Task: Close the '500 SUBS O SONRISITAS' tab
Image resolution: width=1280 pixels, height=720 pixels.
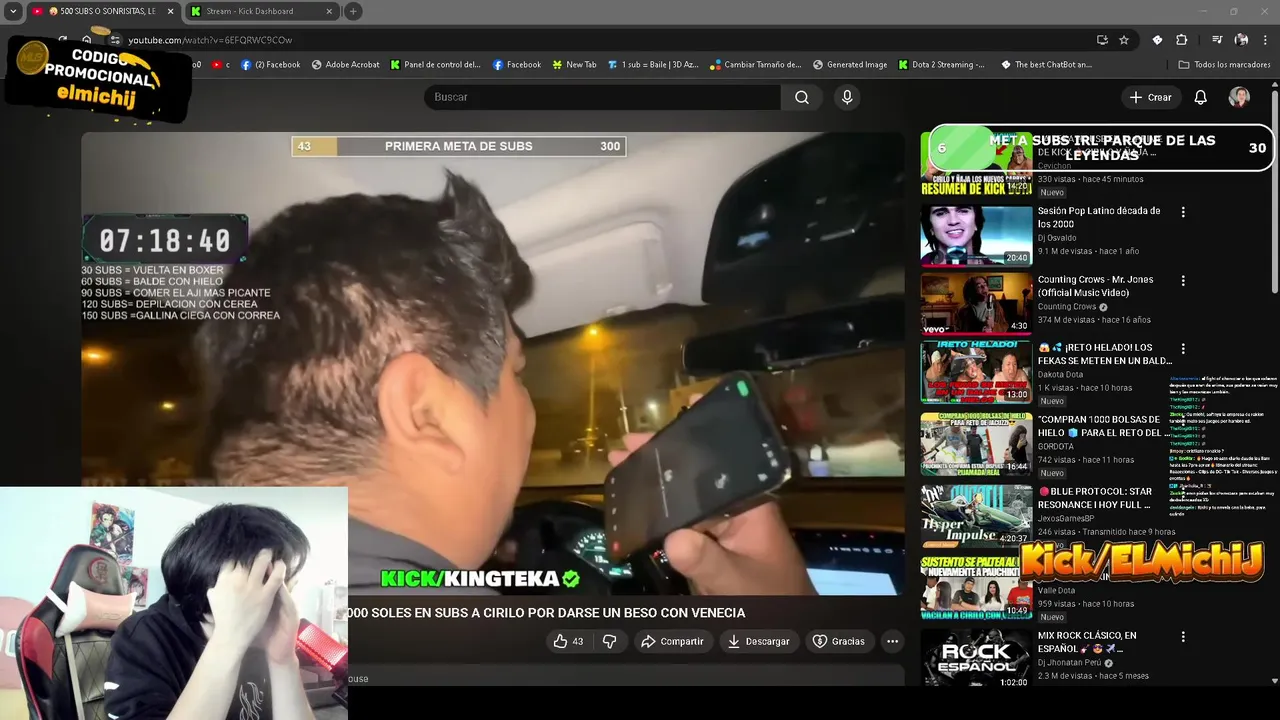Action: (x=170, y=11)
